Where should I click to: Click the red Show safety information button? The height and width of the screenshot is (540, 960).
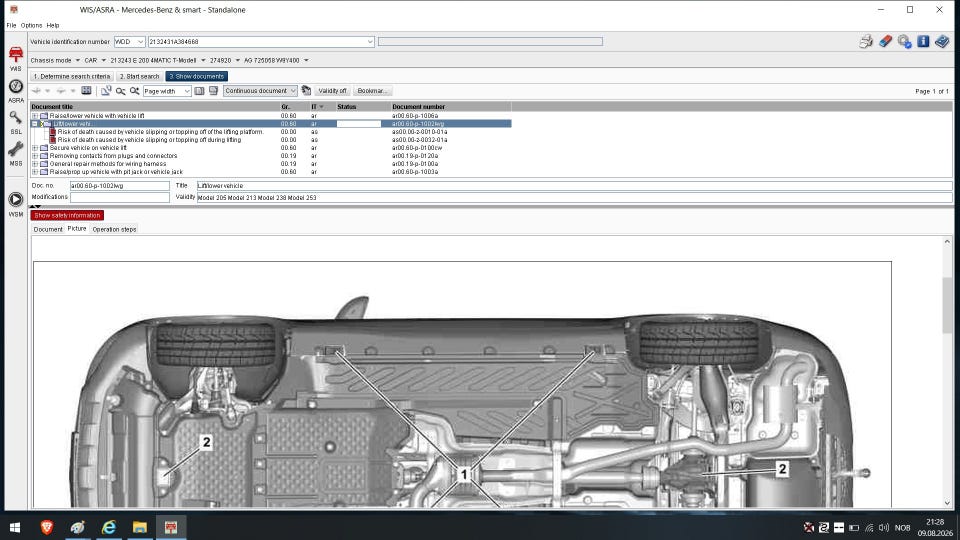(67, 216)
